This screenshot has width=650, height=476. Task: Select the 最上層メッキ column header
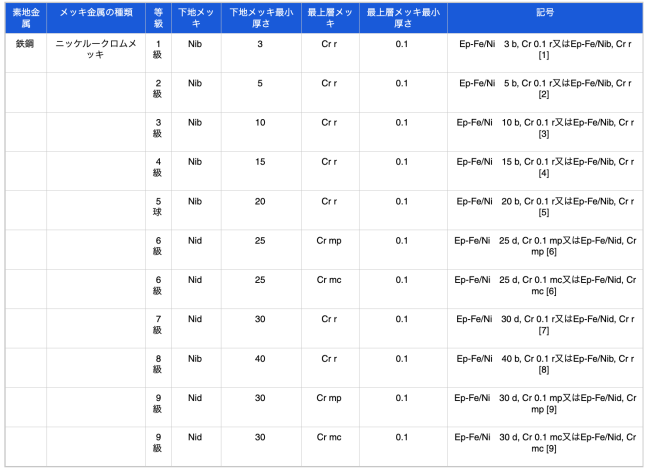click(x=330, y=17)
